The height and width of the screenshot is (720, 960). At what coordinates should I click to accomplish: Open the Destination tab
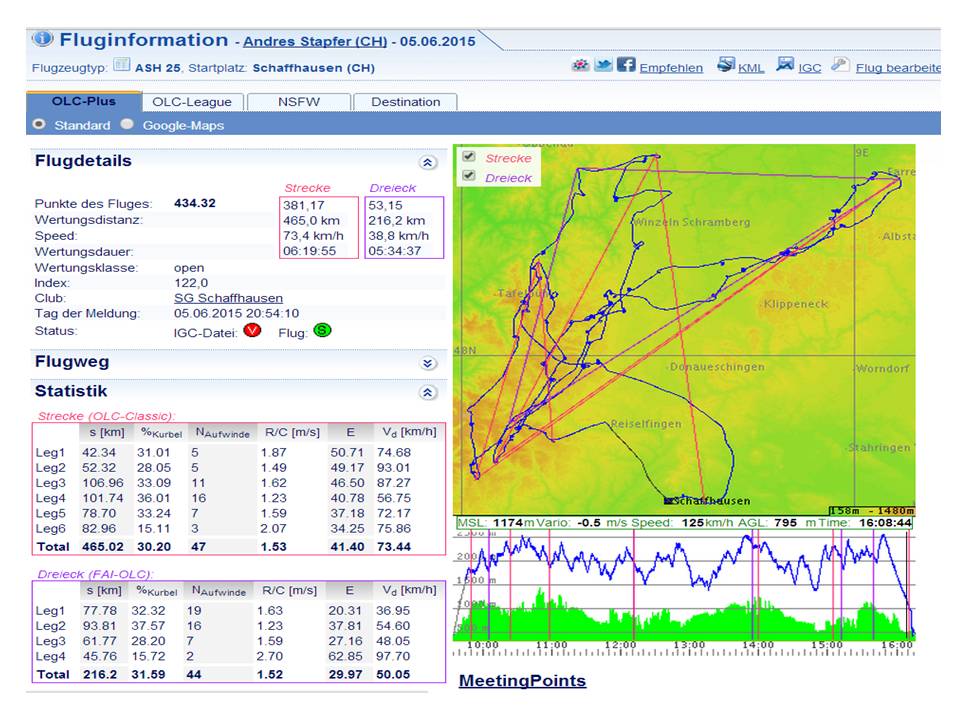pos(405,101)
